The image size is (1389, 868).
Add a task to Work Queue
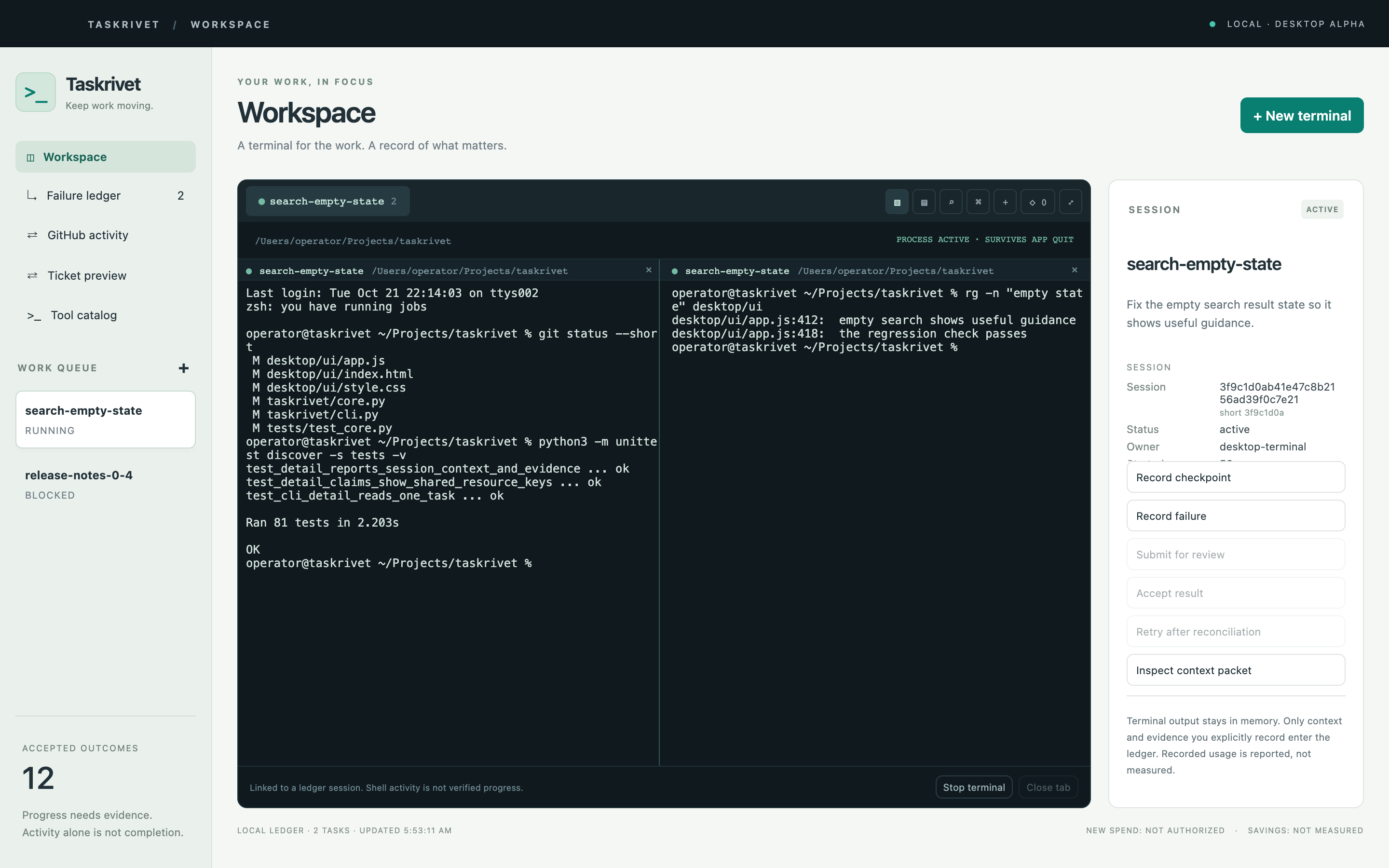184,368
